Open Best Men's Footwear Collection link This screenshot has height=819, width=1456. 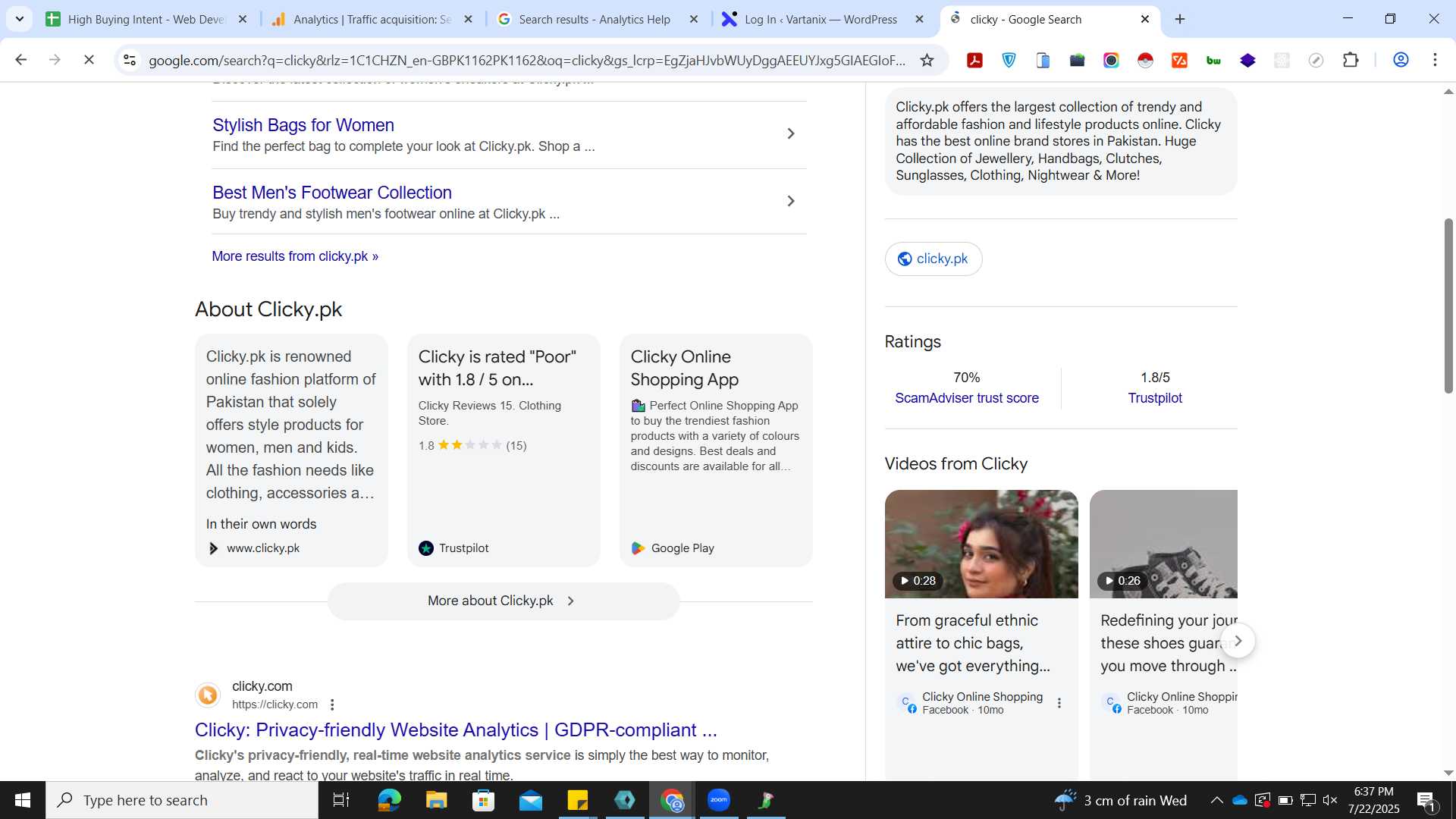tap(331, 193)
